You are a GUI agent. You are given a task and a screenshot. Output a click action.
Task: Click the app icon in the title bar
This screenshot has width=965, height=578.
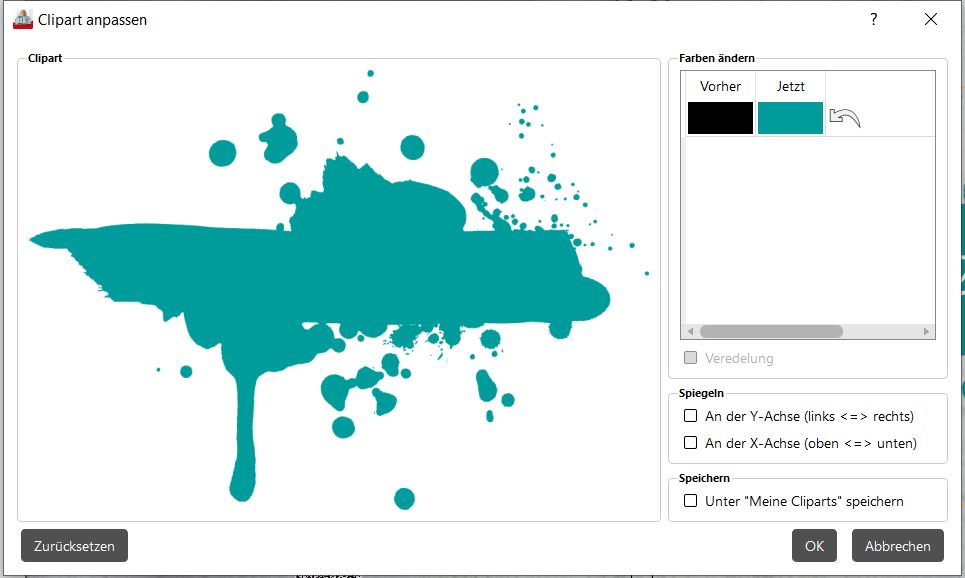[x=22, y=19]
